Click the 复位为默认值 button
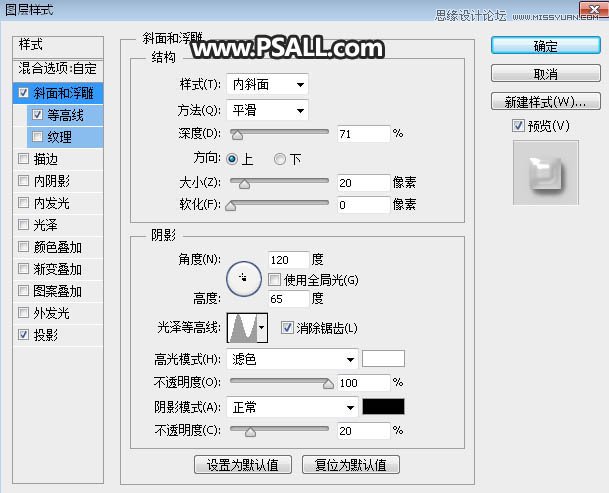 click(351, 465)
